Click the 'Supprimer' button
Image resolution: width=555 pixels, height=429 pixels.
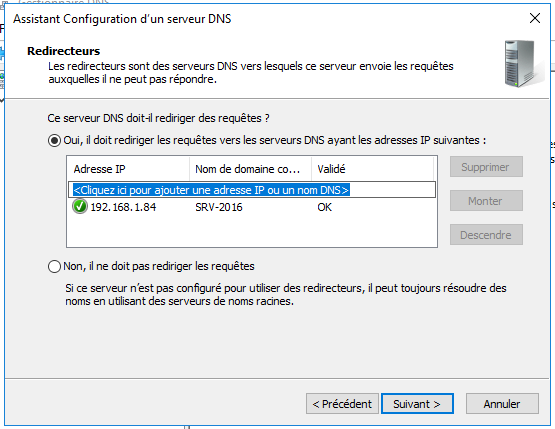click(486, 167)
